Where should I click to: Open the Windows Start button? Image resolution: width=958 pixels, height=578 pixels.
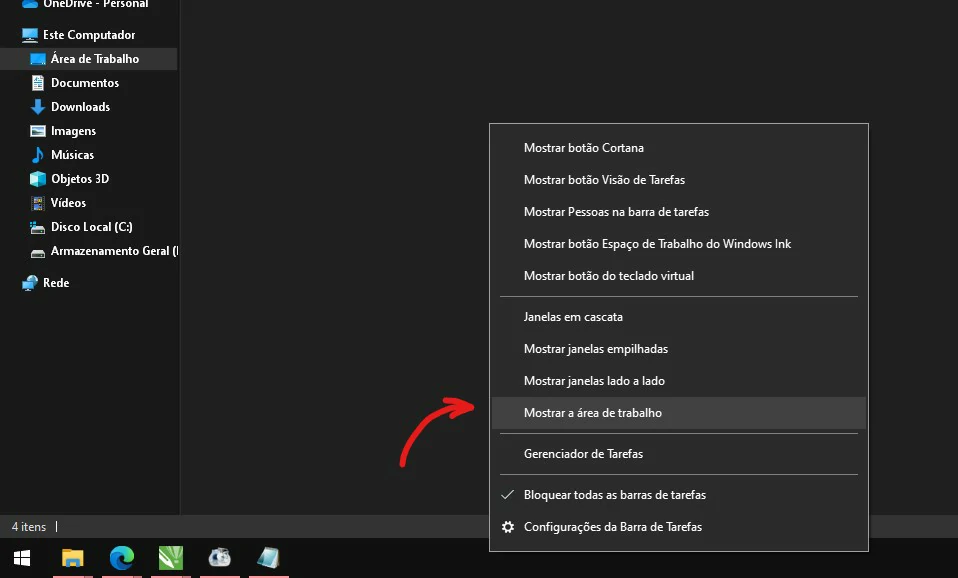[22, 558]
